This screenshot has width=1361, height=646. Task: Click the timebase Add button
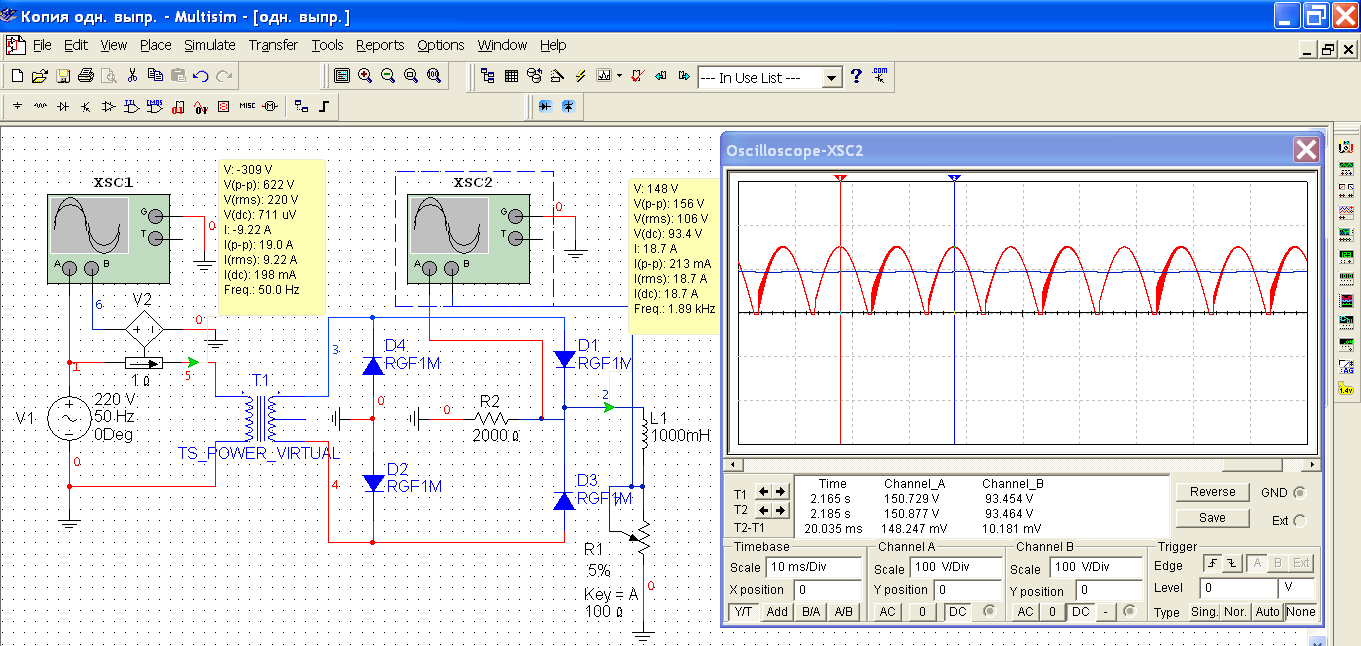coord(777,611)
